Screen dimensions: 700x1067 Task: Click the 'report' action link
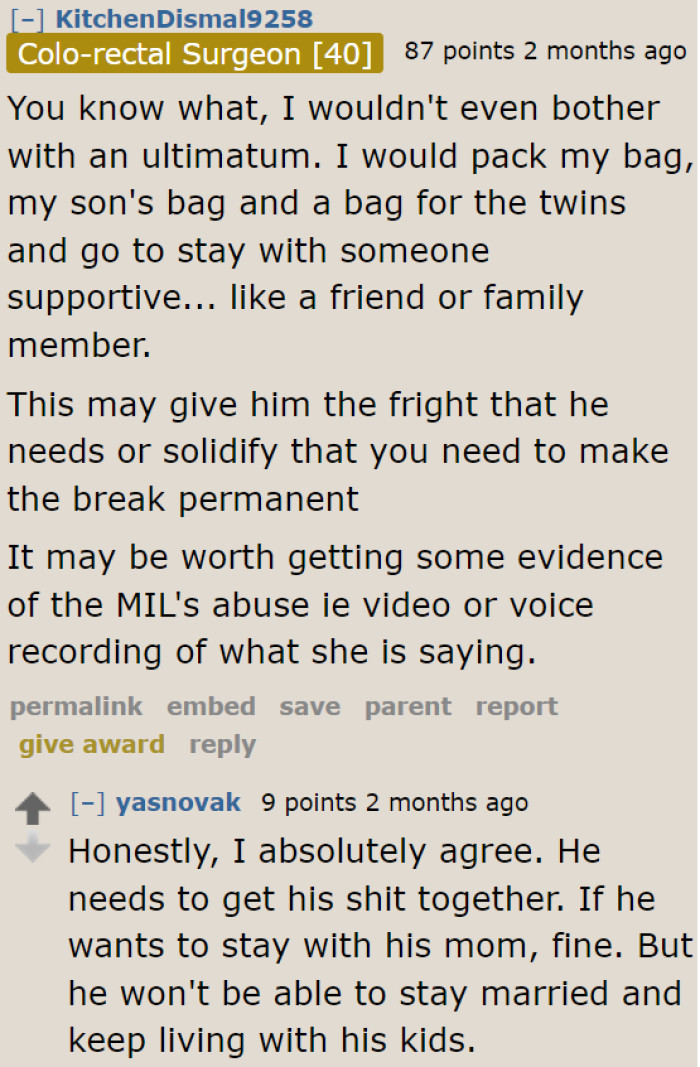click(x=516, y=707)
